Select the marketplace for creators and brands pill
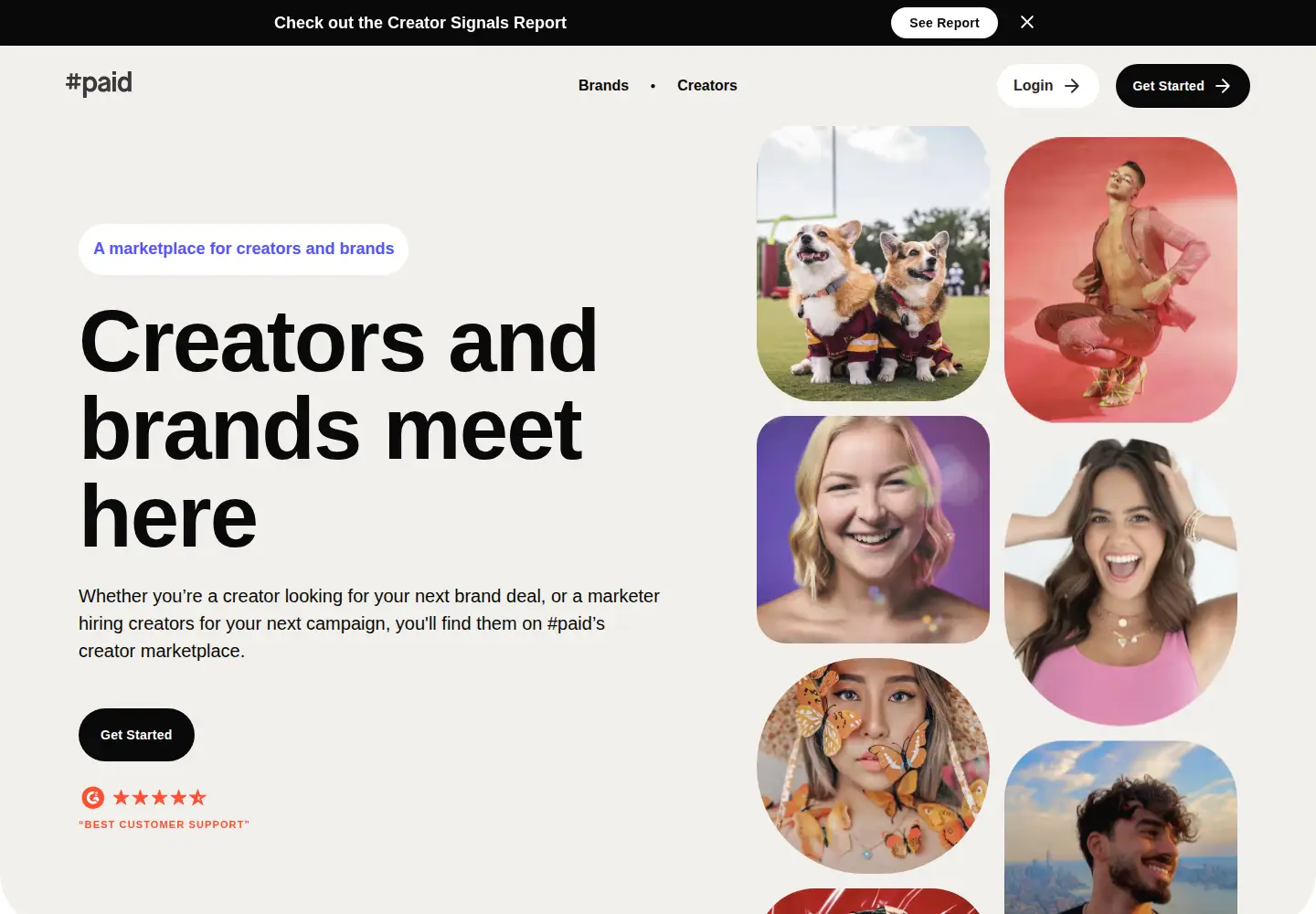The width and height of the screenshot is (1316, 914). tap(243, 250)
